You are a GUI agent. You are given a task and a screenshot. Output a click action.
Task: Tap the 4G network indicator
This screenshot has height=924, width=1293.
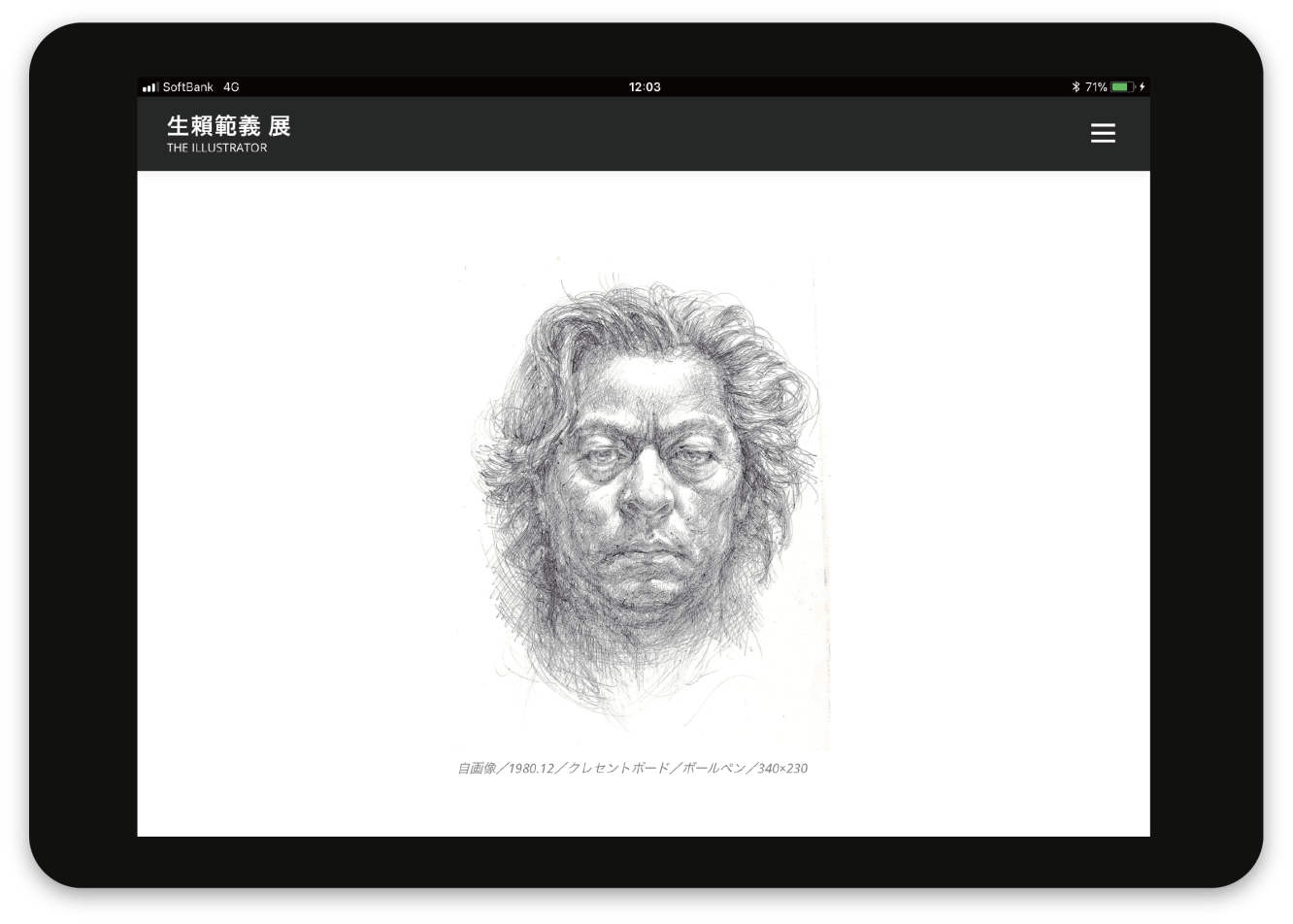click(231, 87)
